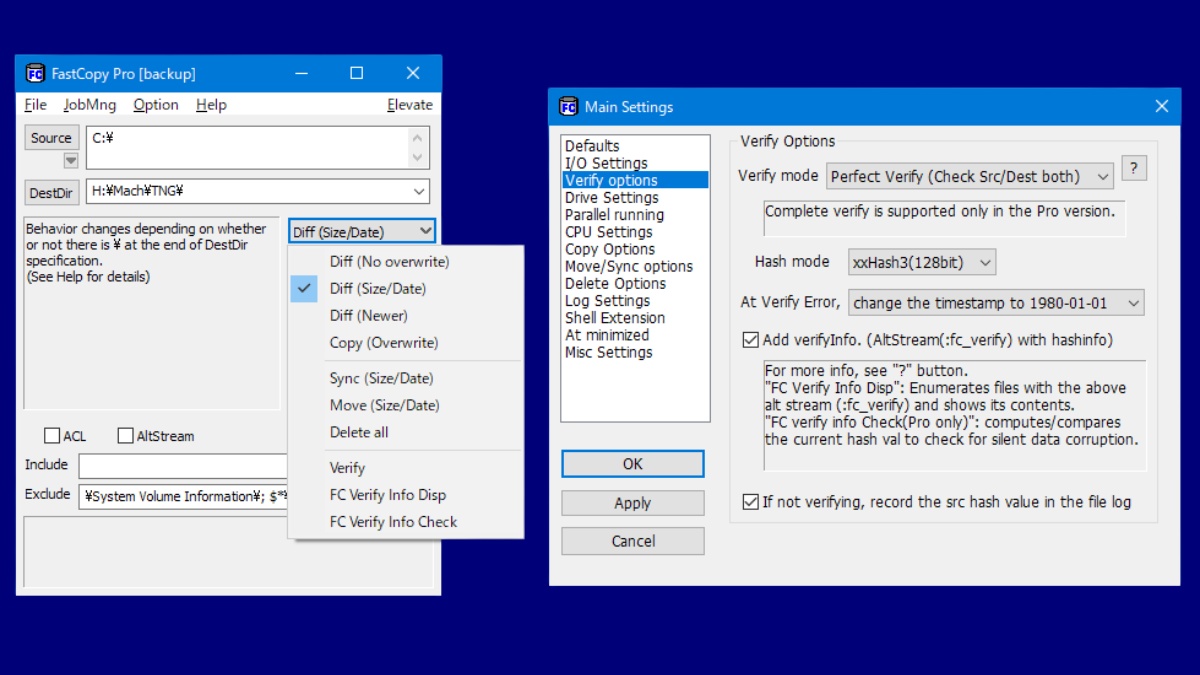Toggle the AltStream checkbox
Image resolution: width=1200 pixels, height=675 pixels.
point(125,436)
